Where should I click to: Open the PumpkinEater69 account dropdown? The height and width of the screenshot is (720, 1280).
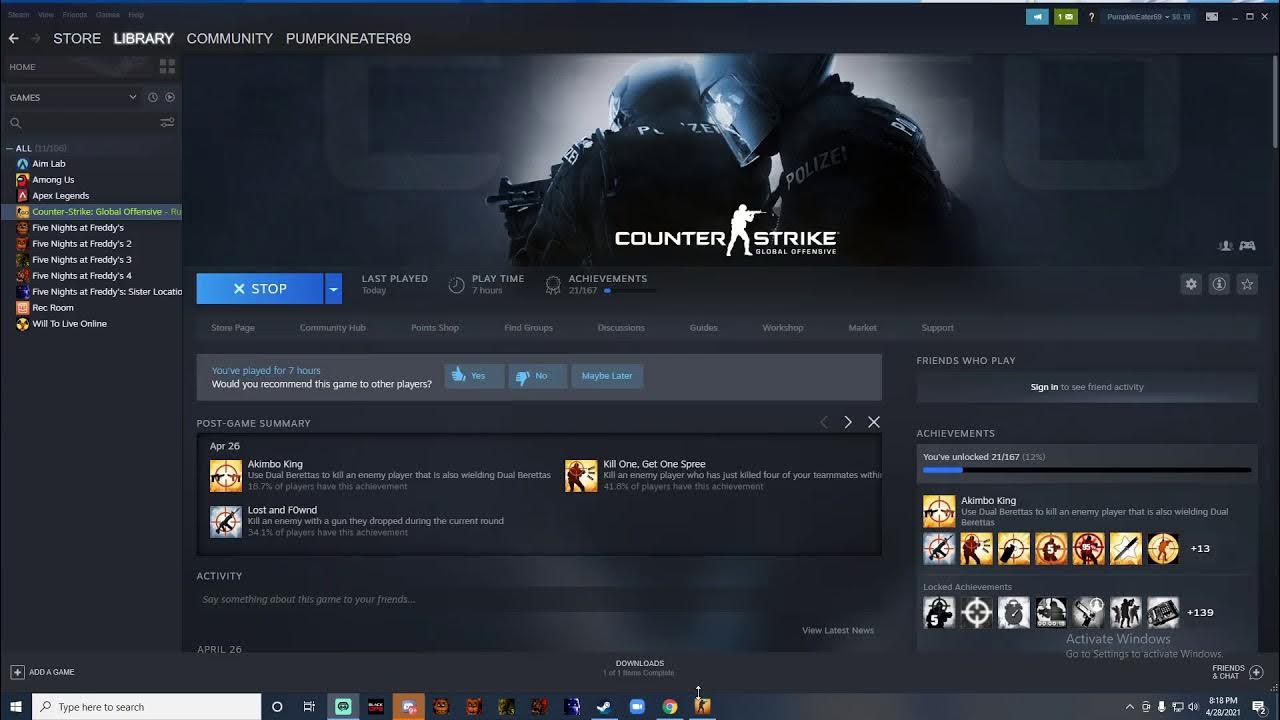coord(1148,17)
